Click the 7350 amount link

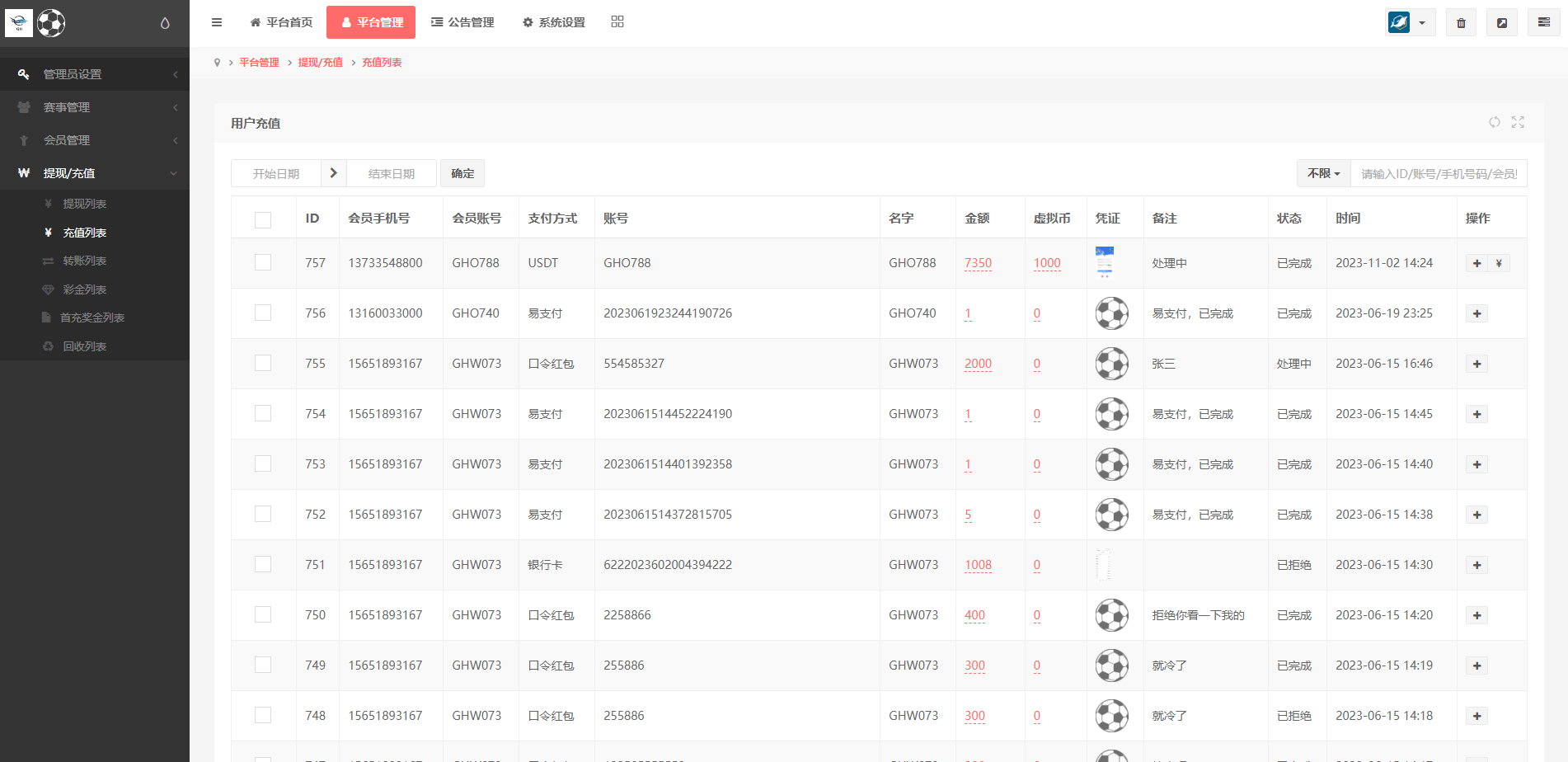978,263
